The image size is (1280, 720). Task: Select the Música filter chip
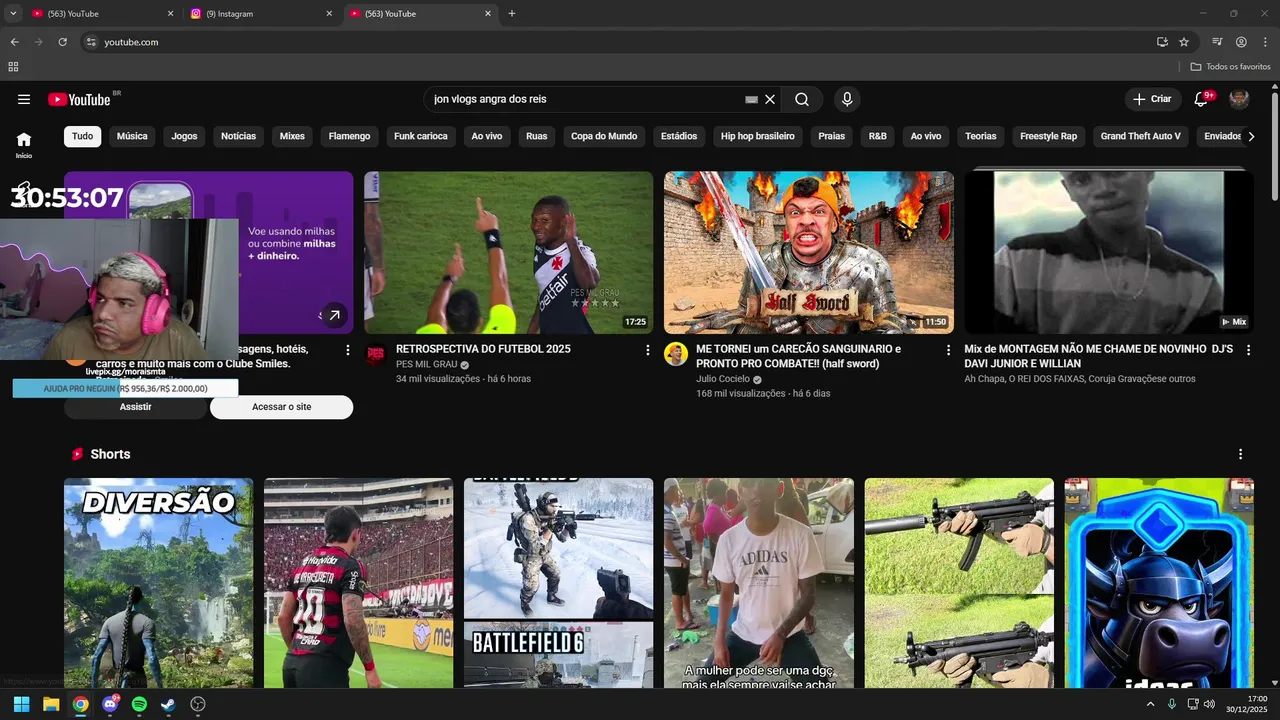(x=132, y=136)
